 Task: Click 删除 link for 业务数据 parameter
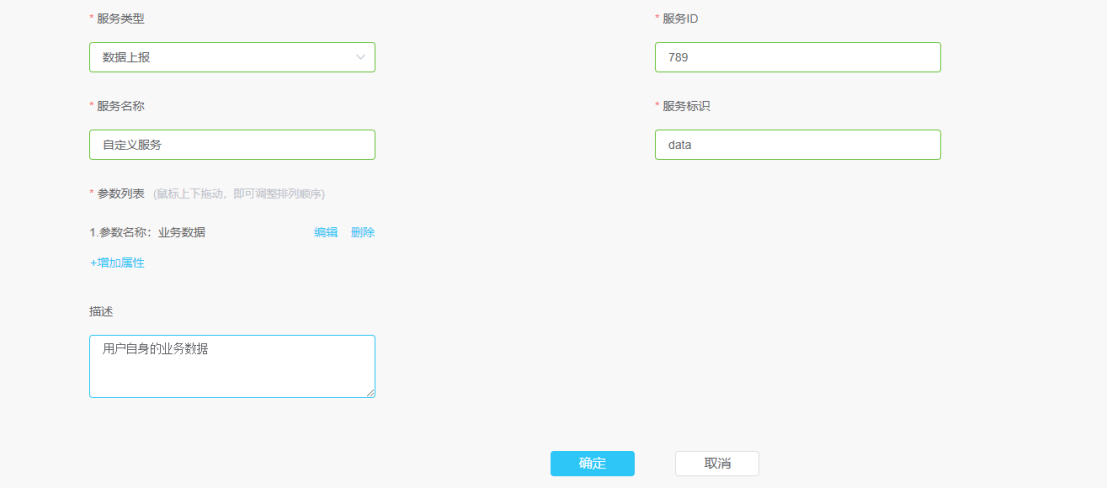(x=363, y=232)
